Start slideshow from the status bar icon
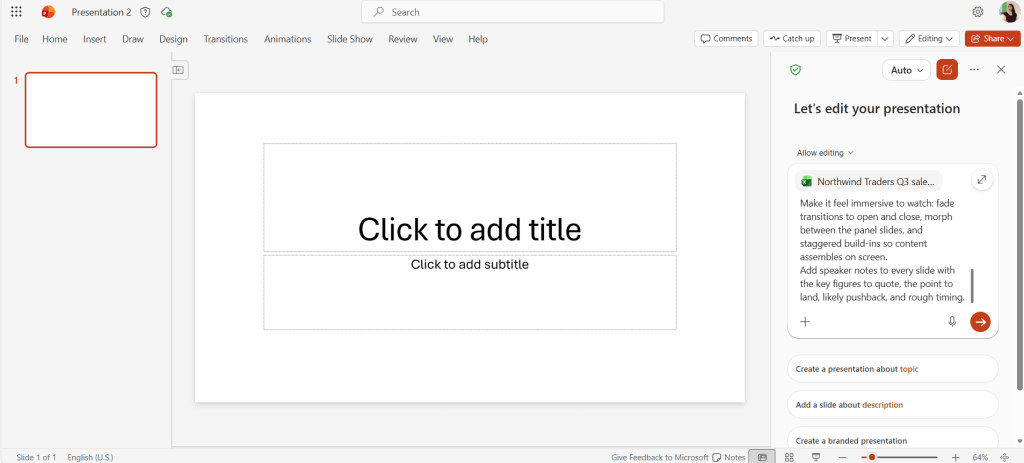The width and height of the screenshot is (1024, 463). point(816,457)
